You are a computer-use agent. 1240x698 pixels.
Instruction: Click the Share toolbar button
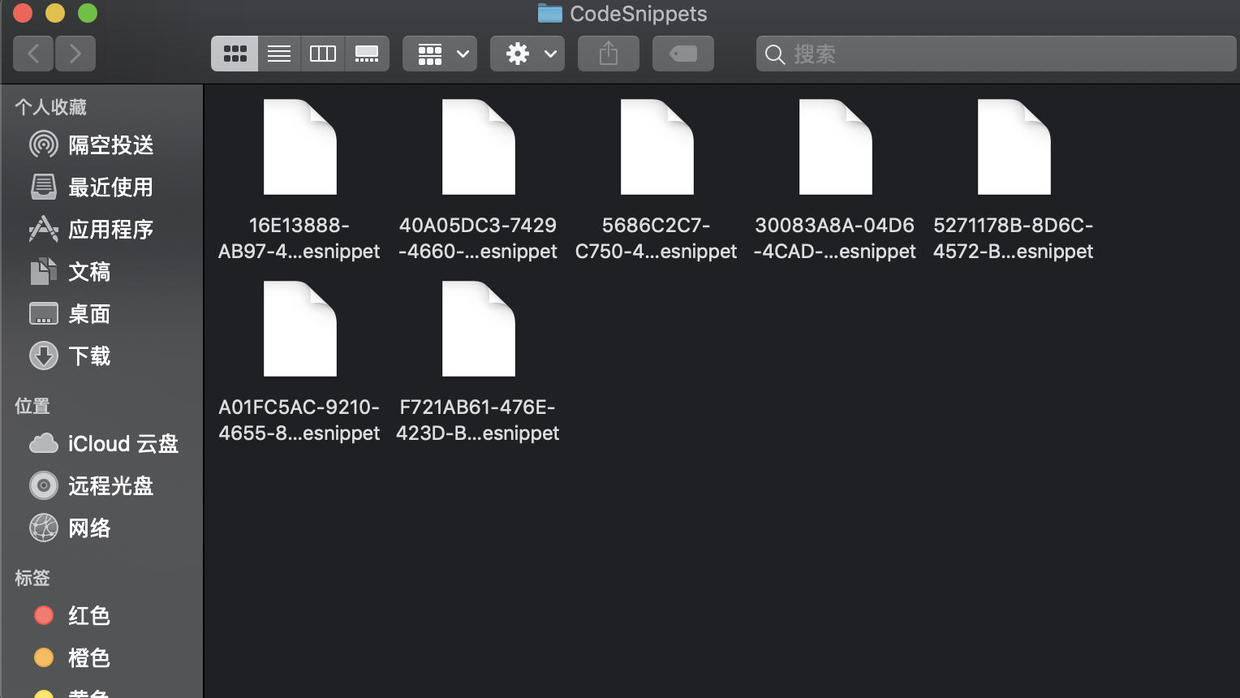[608, 54]
